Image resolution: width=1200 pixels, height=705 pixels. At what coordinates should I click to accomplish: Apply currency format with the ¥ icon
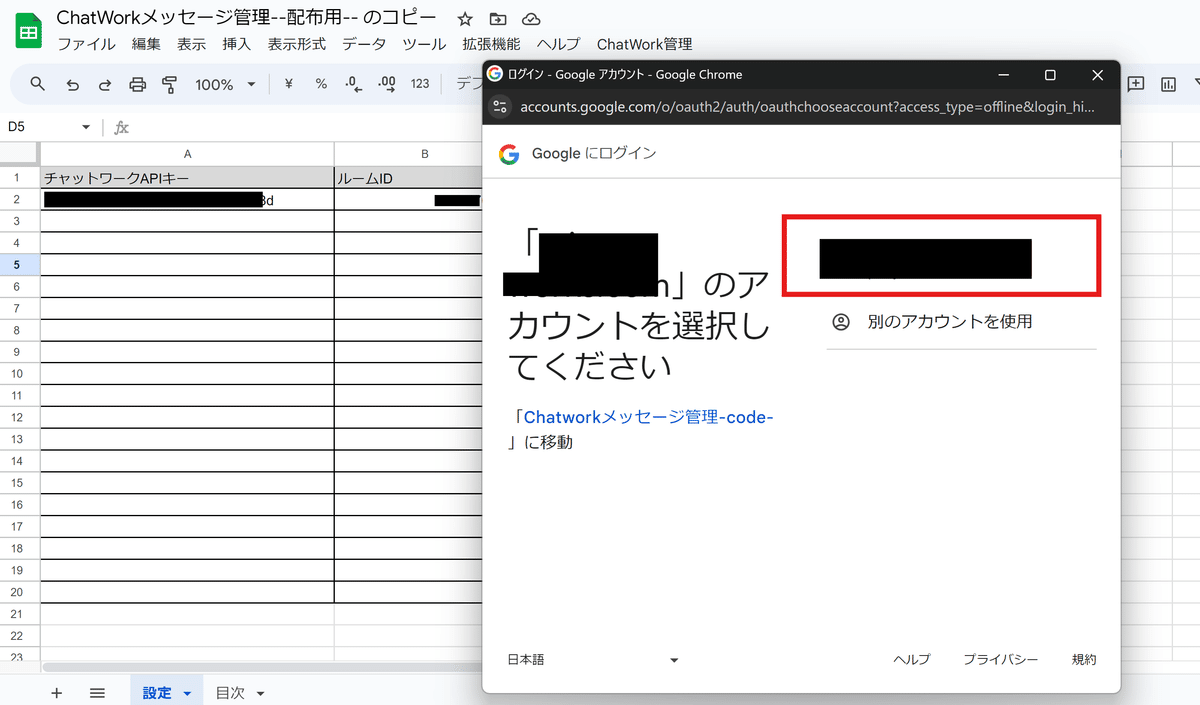pos(288,84)
